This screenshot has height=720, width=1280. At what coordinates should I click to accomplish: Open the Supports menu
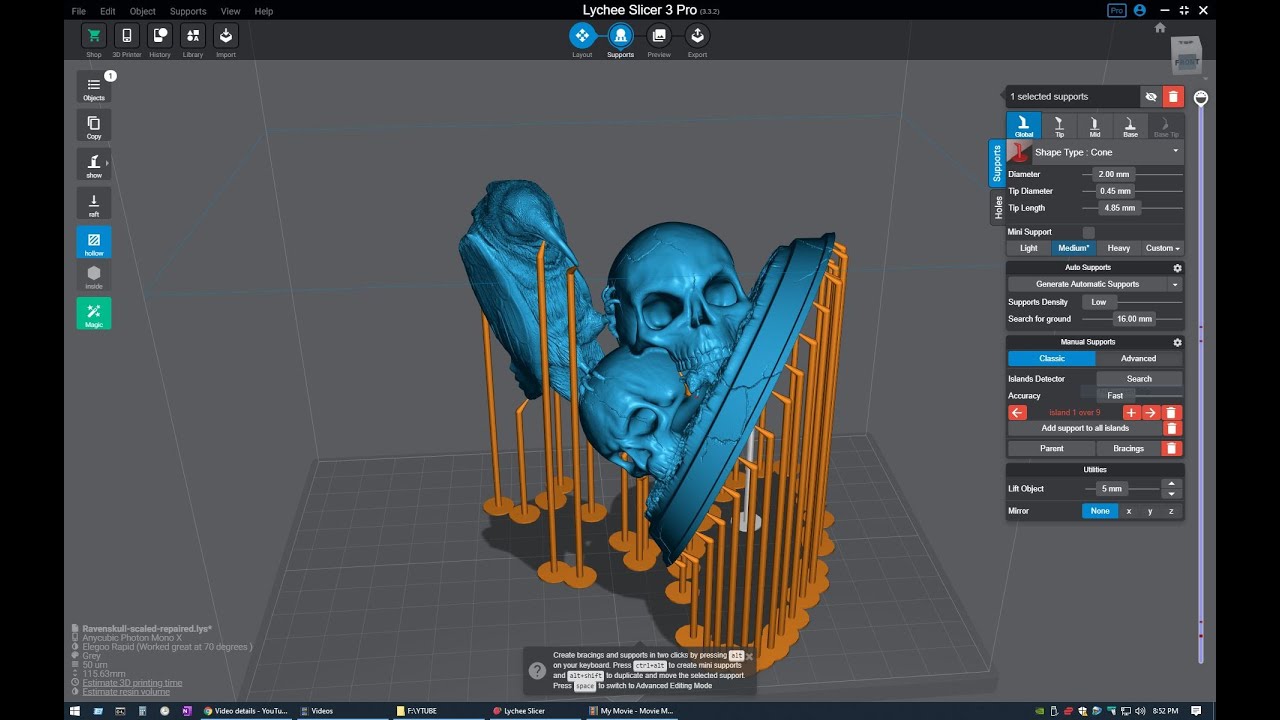[188, 11]
